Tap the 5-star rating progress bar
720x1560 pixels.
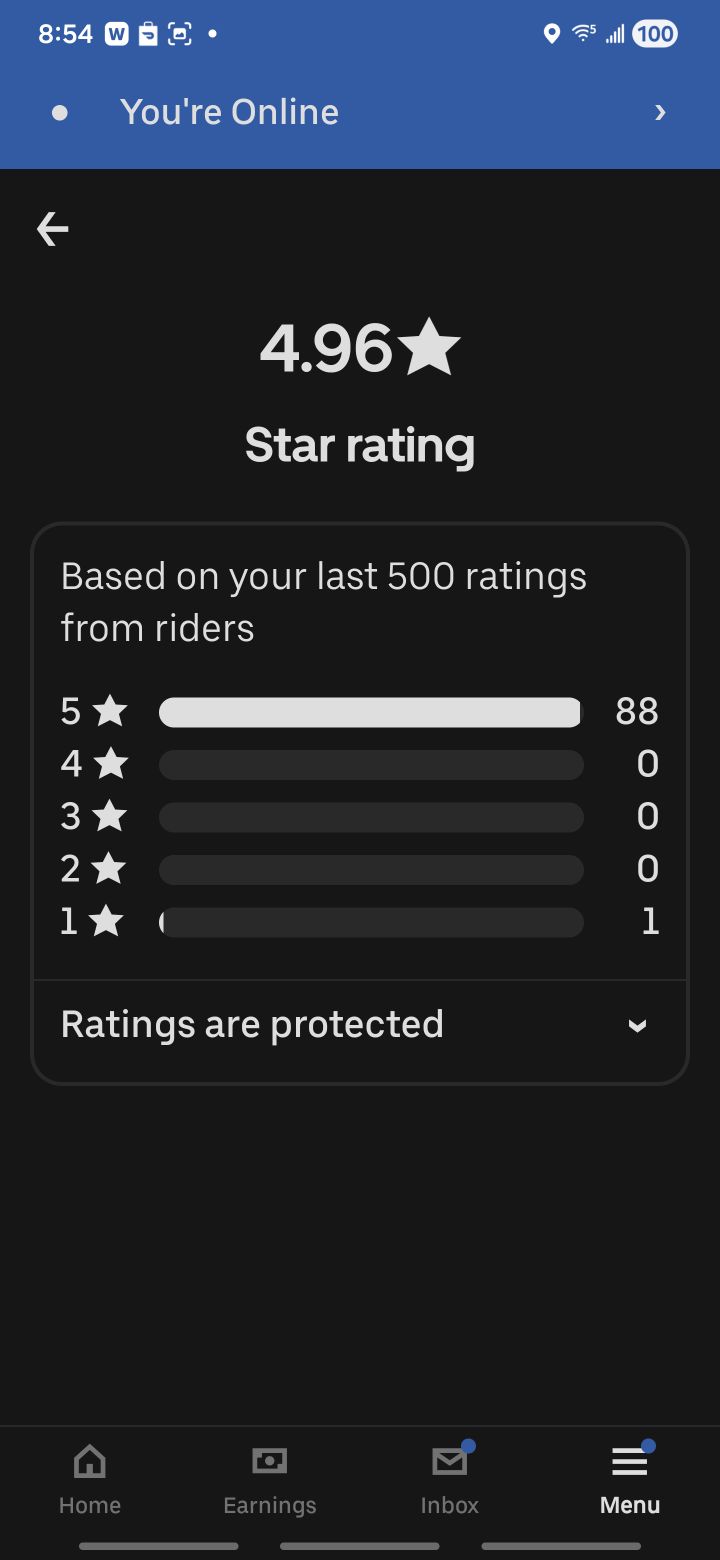(x=370, y=712)
